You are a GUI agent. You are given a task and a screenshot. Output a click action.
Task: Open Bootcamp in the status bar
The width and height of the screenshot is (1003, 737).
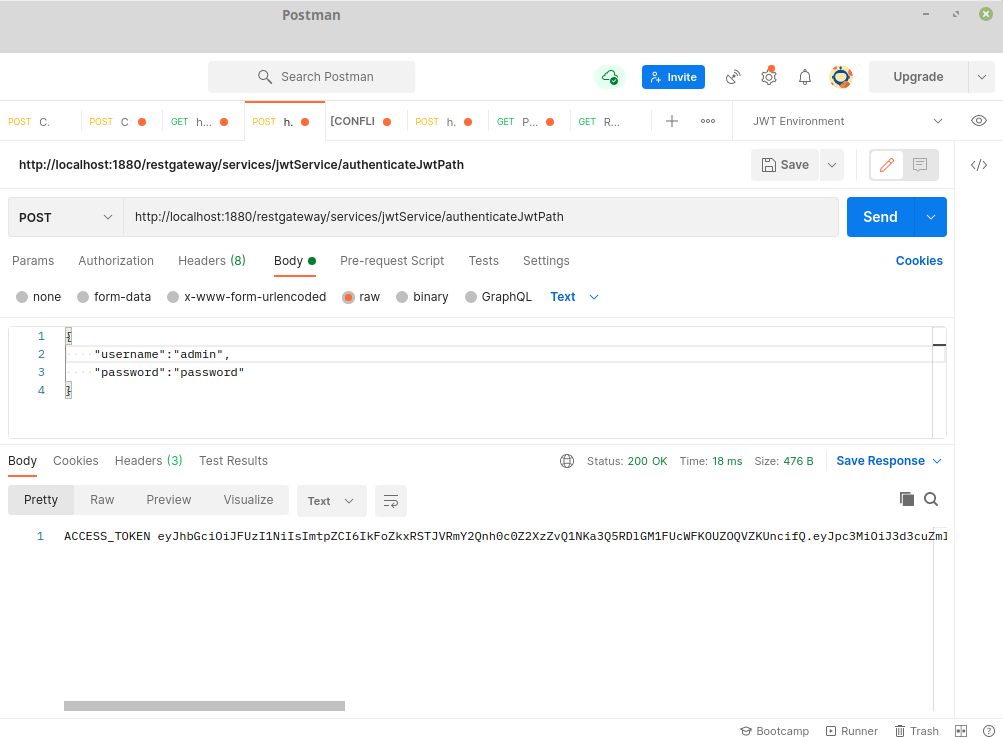click(775, 731)
